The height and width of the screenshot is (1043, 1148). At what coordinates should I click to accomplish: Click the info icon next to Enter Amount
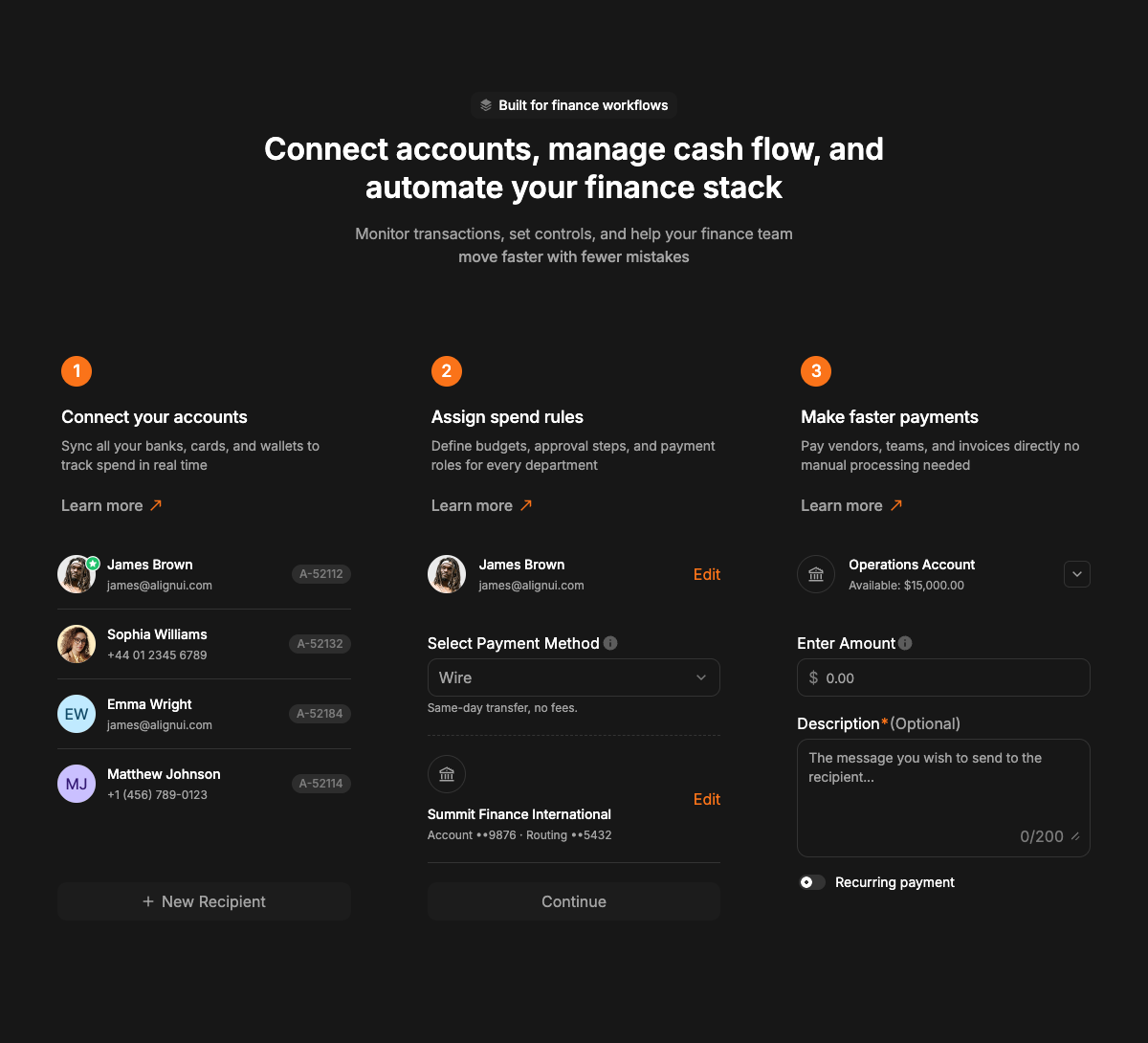pyautogui.click(x=905, y=643)
